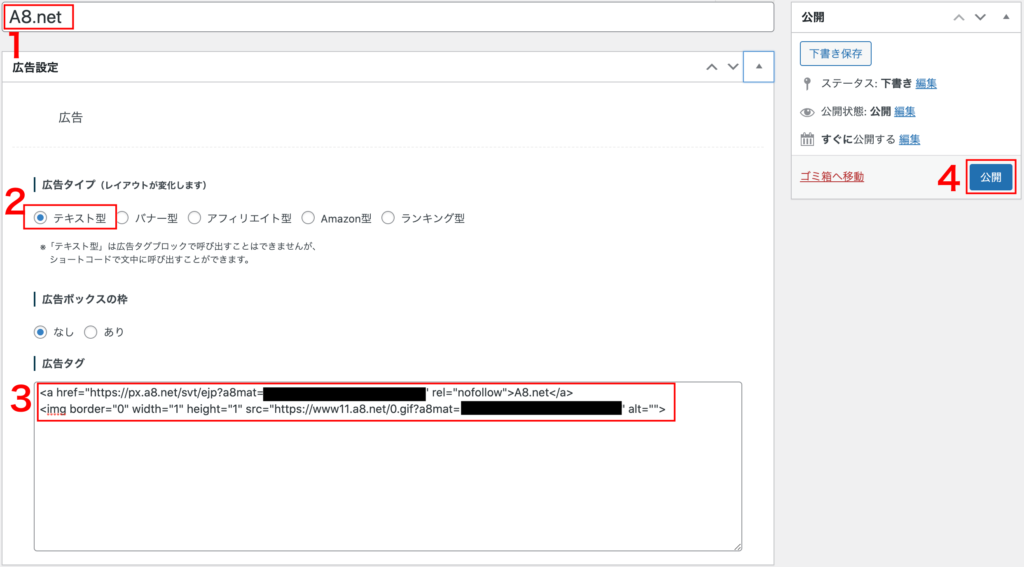
Task: Select テキスト型 ad type radio button
Action: (x=40, y=218)
